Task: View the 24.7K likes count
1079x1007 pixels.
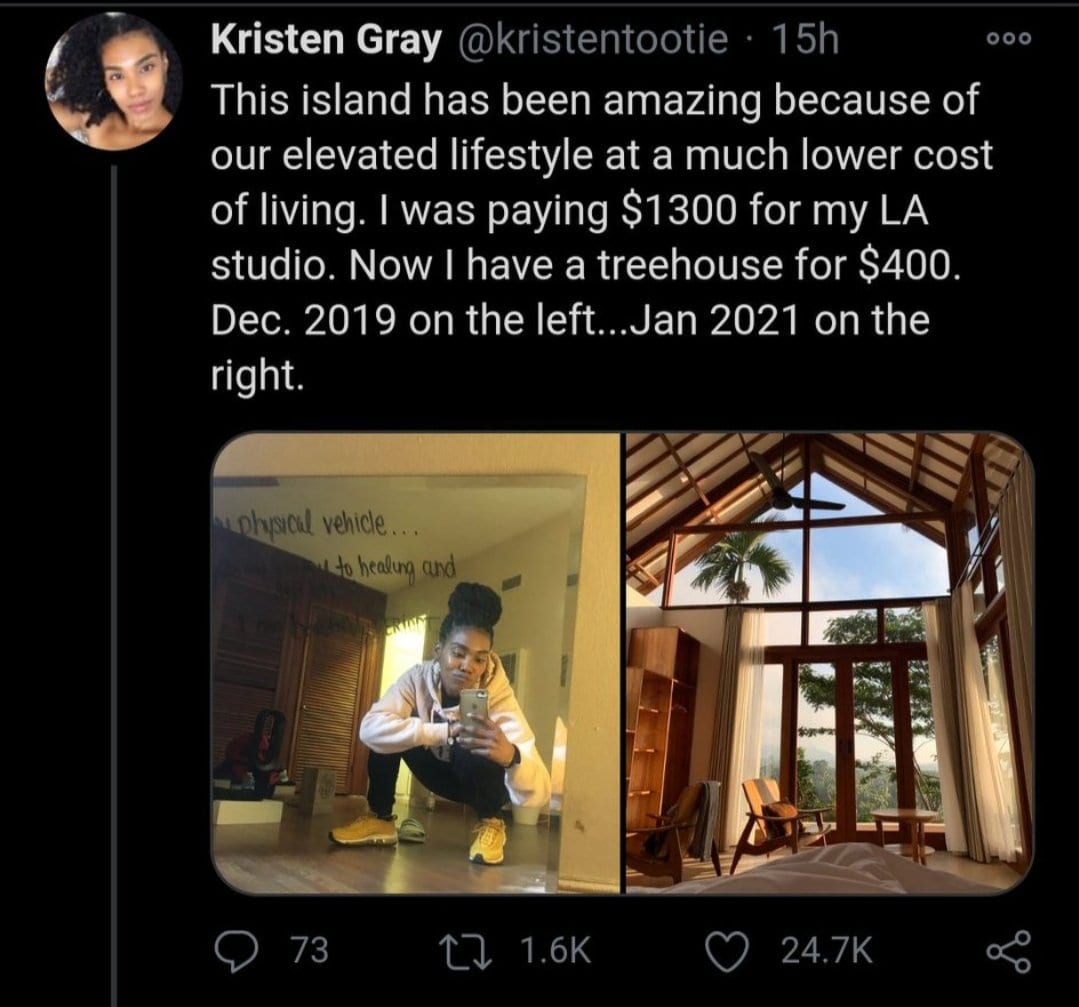Action: [828, 951]
